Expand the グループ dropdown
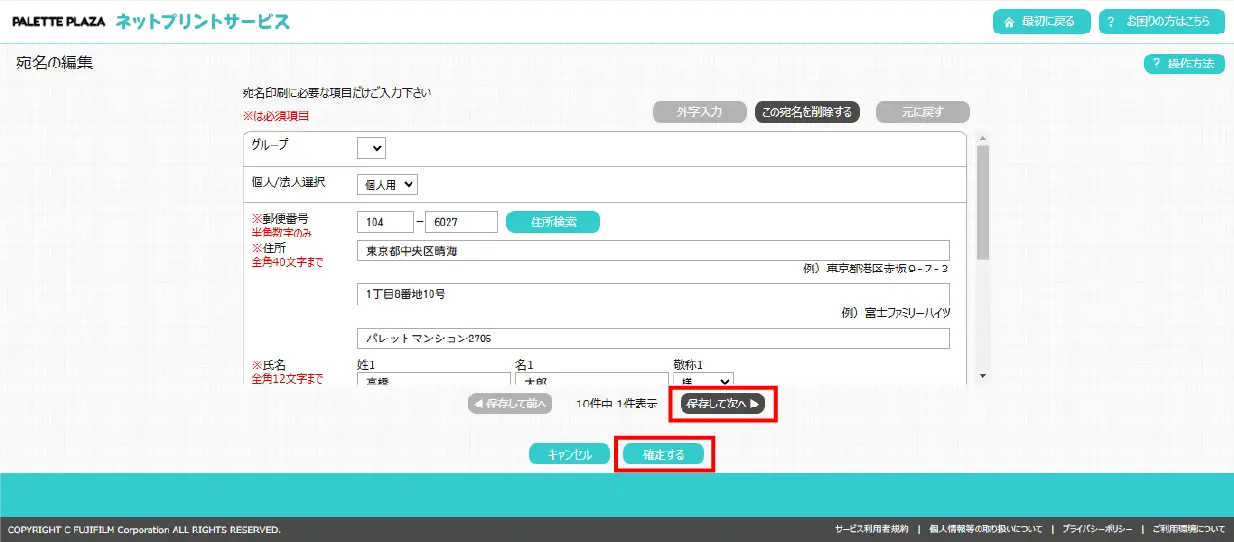Image resolution: width=1234 pixels, height=542 pixels. tap(371, 148)
